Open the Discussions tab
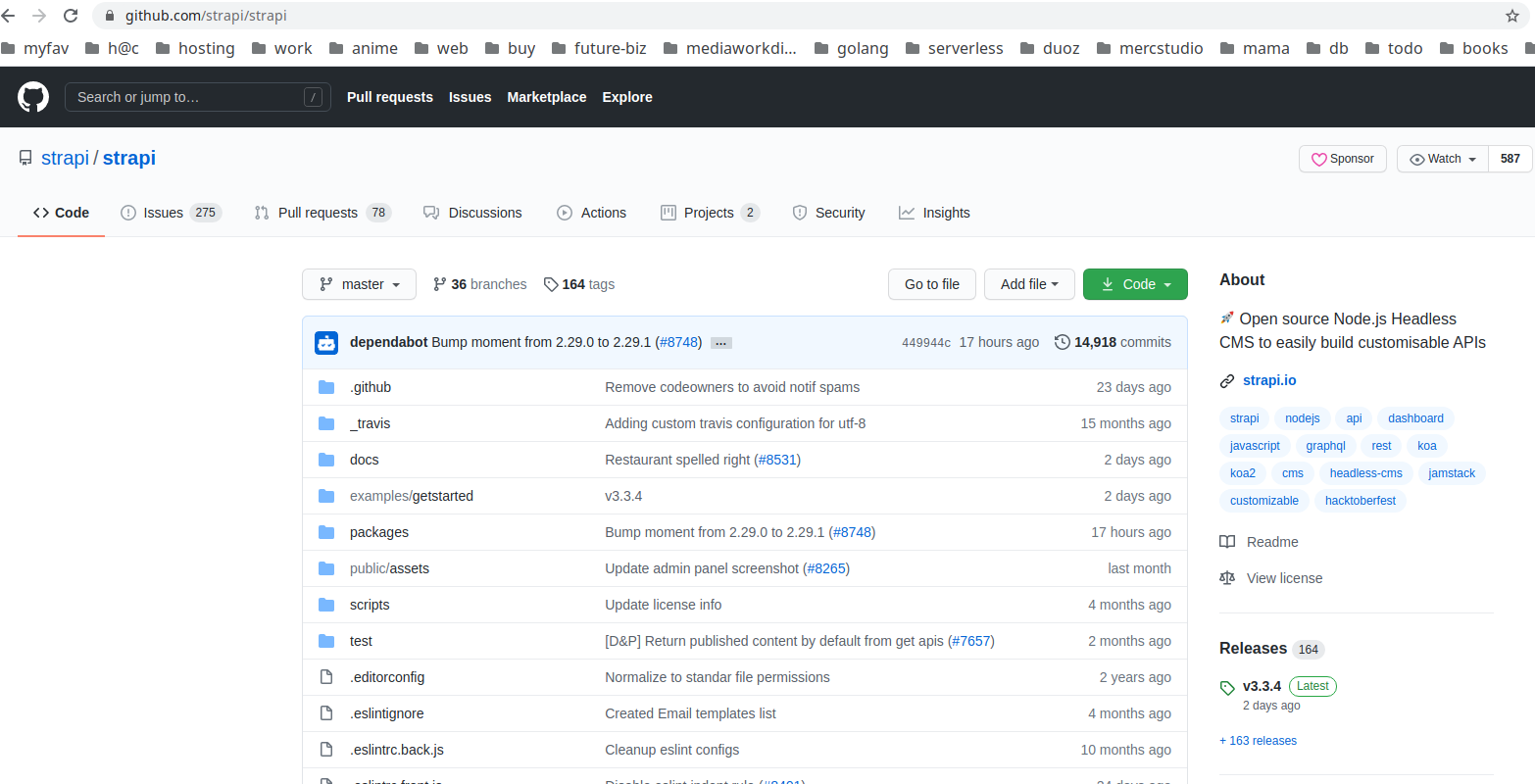1535x784 pixels. click(x=473, y=213)
